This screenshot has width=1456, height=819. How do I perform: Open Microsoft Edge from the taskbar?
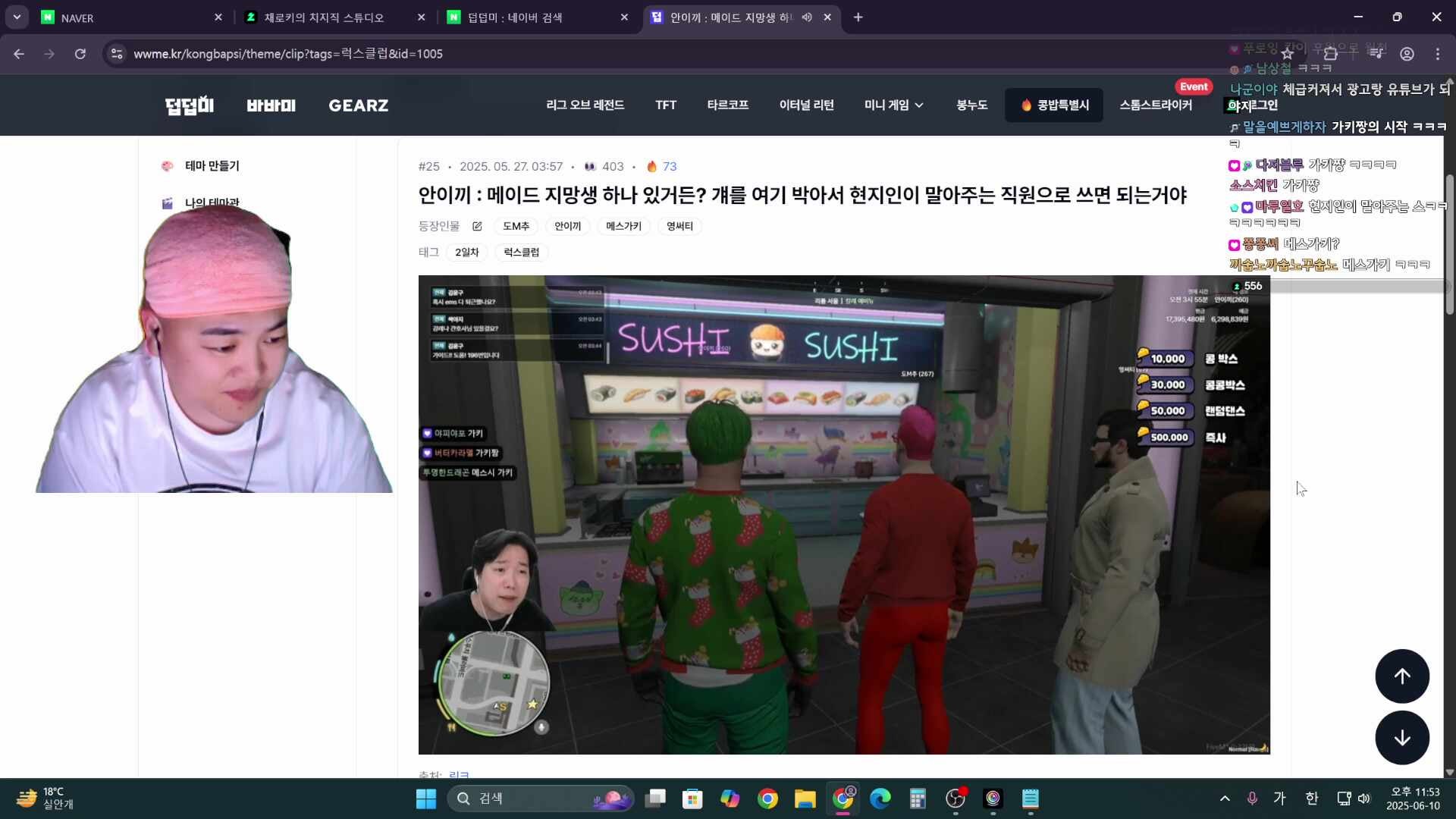880,799
